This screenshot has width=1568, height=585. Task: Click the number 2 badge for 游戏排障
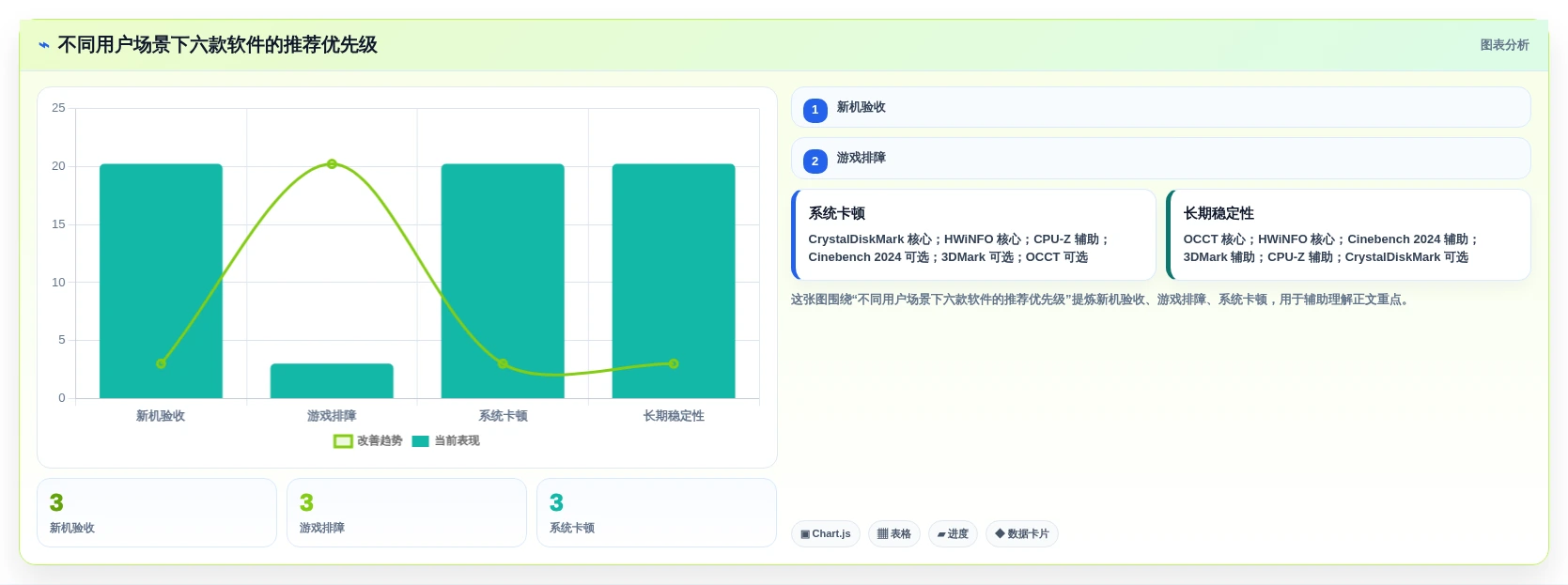(x=815, y=162)
